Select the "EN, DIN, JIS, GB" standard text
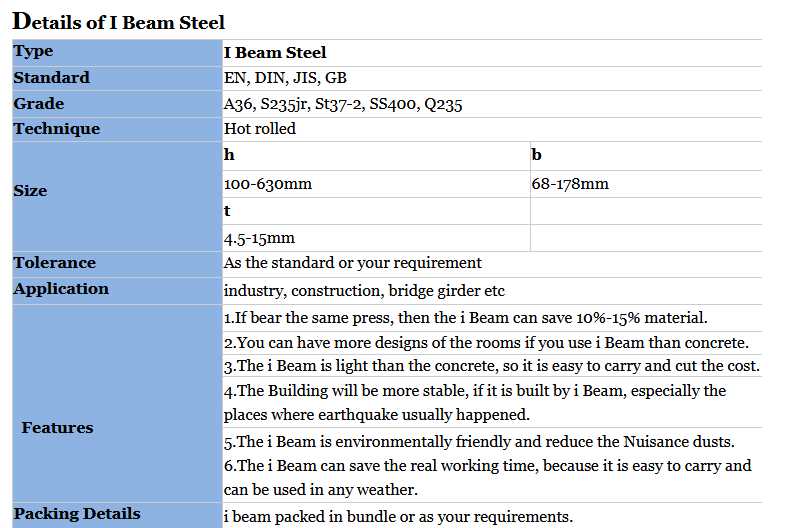 click(285, 78)
